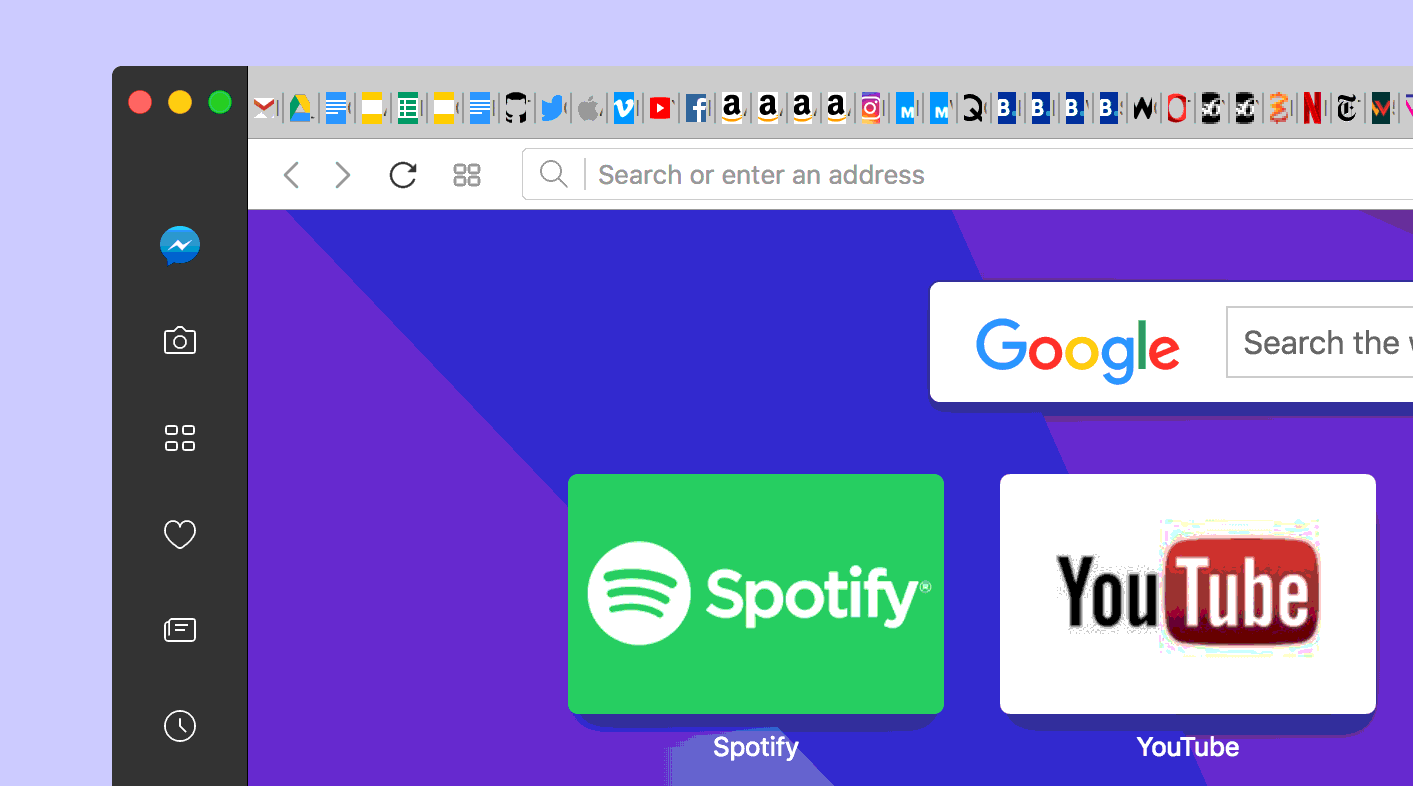
Task: Switch to the YouTube tab in the tab strip
Action: (660, 108)
